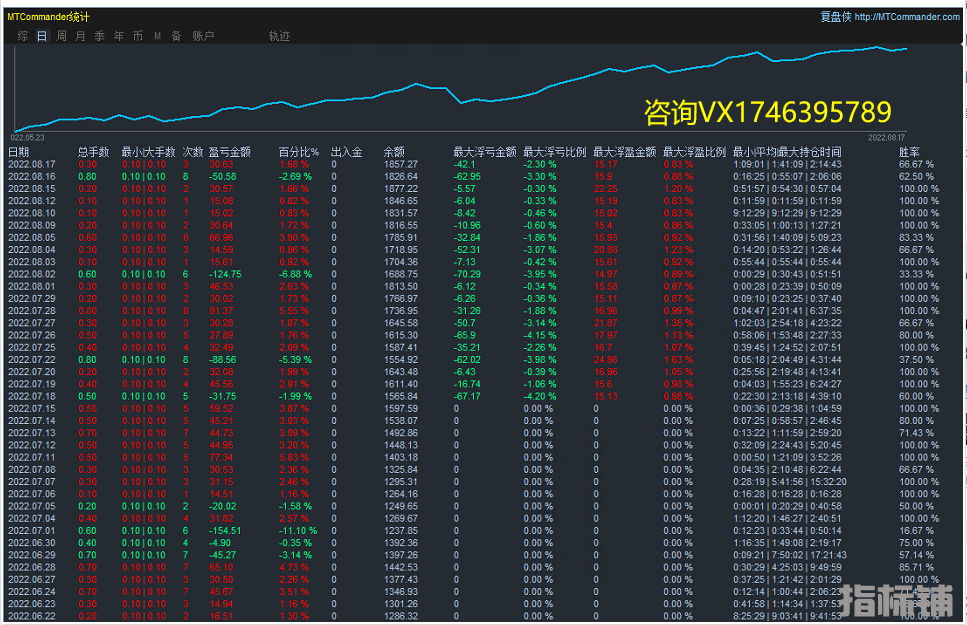The width and height of the screenshot is (967, 625).
Task: Open the 周 weekly statistics tab
Action: click(x=62, y=36)
